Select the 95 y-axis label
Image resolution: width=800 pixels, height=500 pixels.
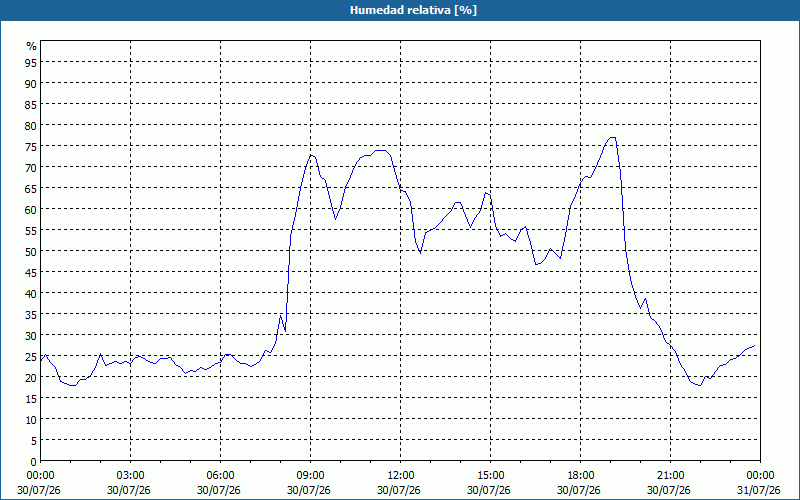coord(31,62)
